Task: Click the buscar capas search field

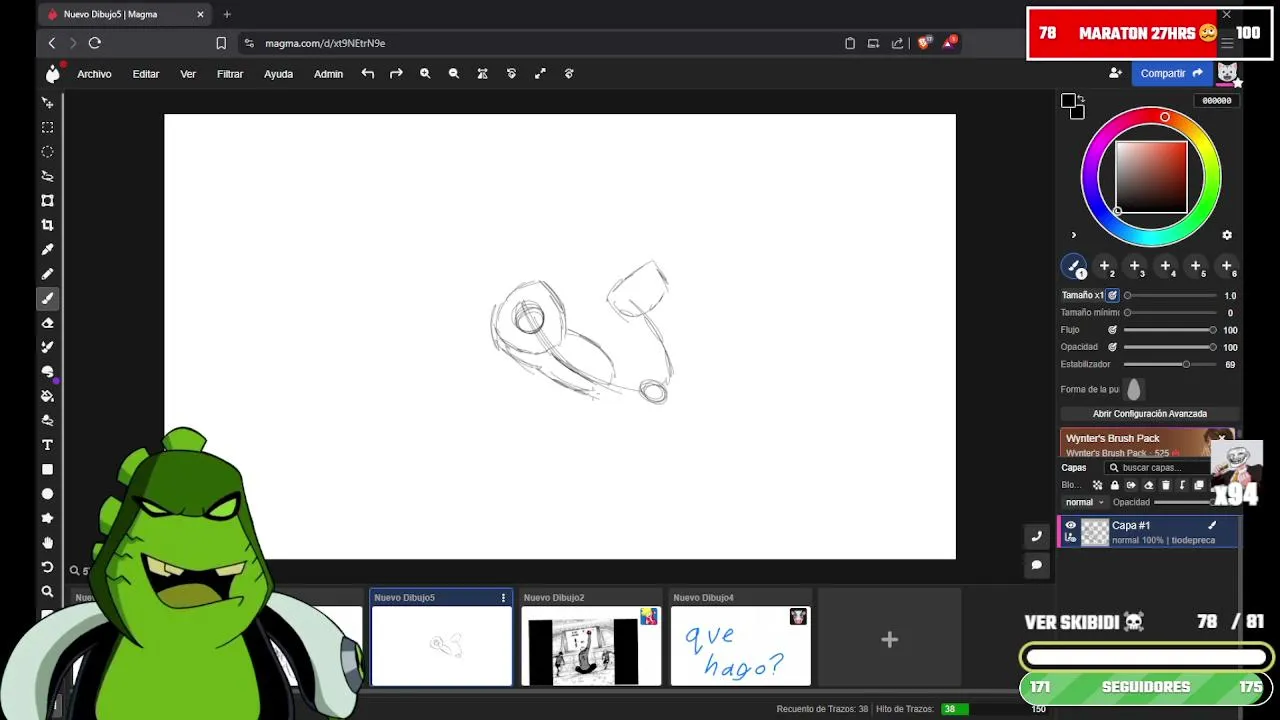Action: pyautogui.click(x=1158, y=468)
